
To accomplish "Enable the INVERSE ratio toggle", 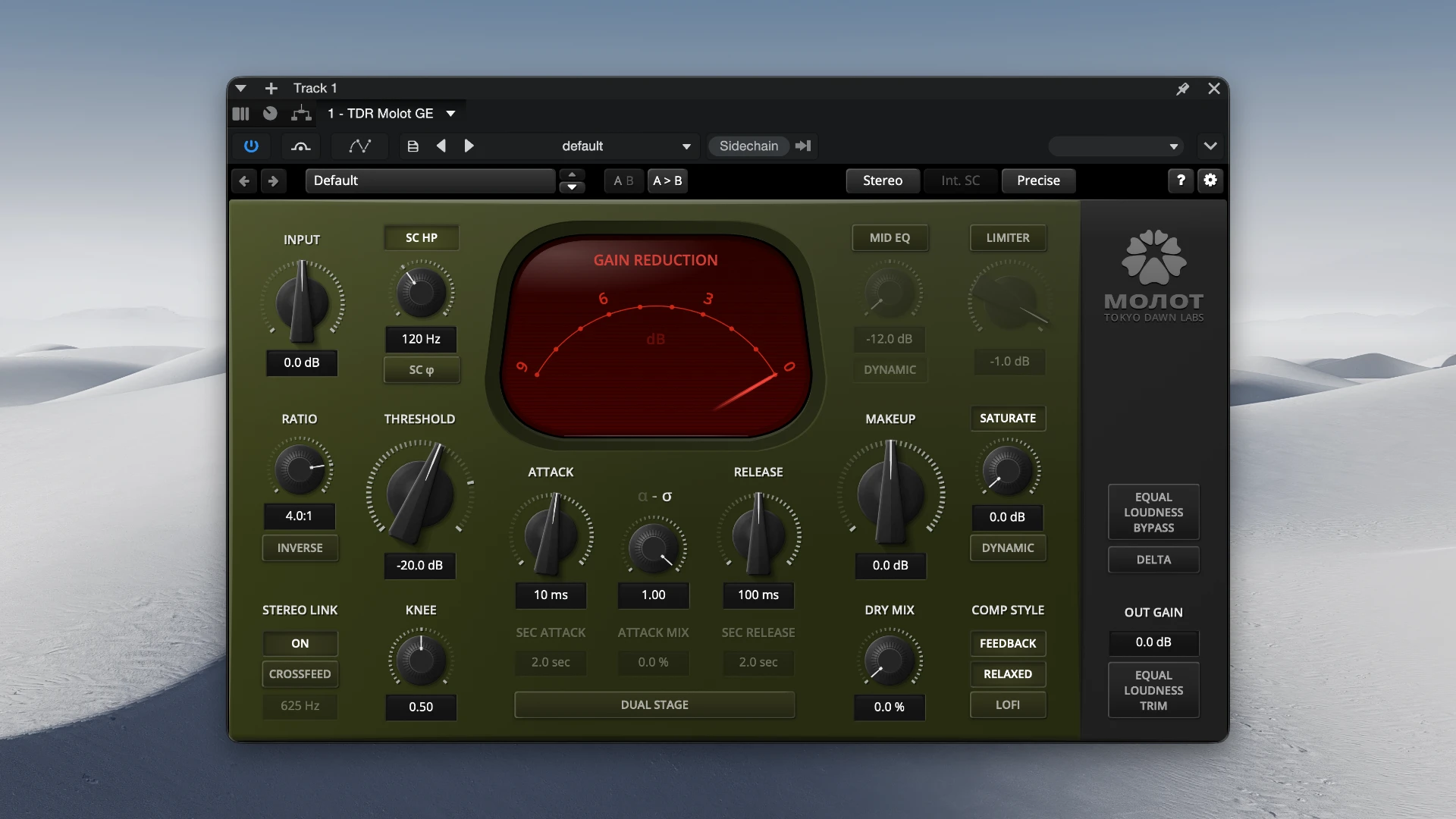I will (x=300, y=548).
